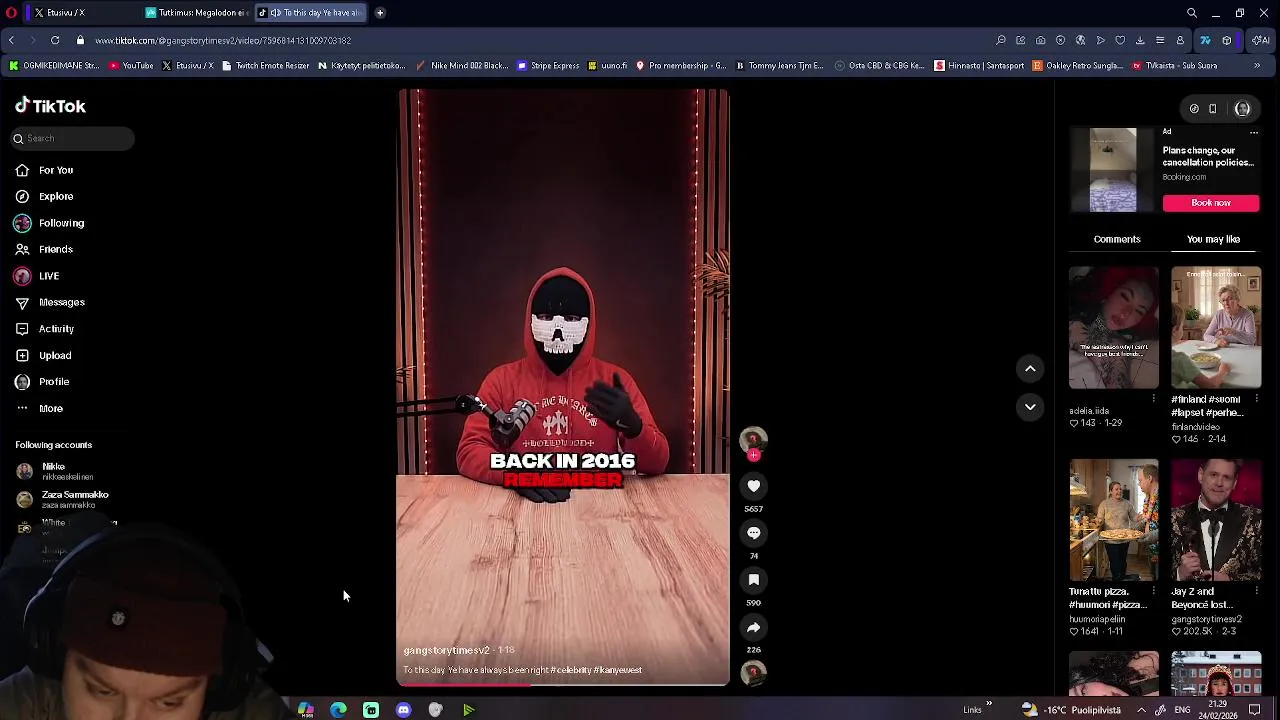Open Discord from the Windows taskbar

pos(403,710)
